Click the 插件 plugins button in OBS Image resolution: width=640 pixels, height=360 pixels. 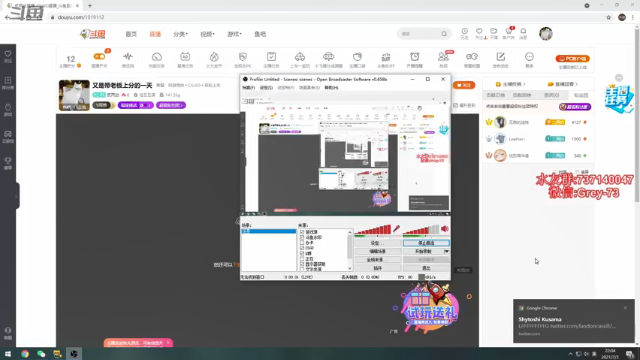(x=378, y=268)
